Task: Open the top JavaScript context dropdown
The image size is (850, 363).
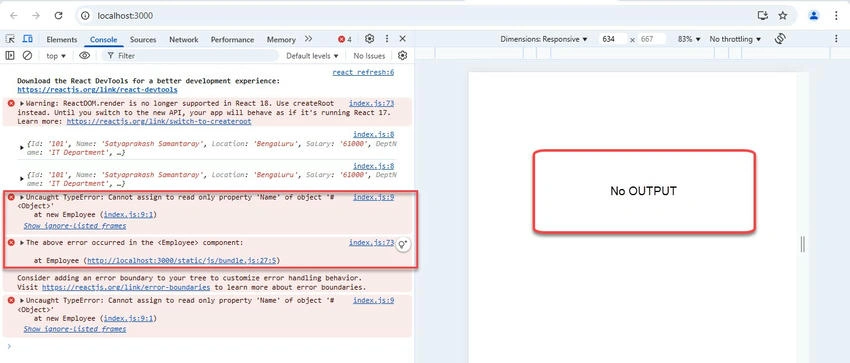Action: (56, 56)
